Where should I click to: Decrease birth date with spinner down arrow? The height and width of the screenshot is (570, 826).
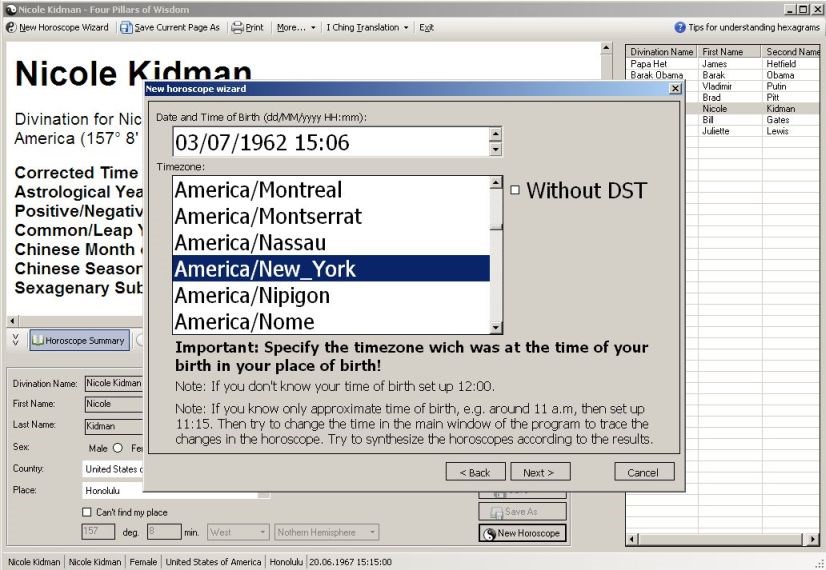495,150
